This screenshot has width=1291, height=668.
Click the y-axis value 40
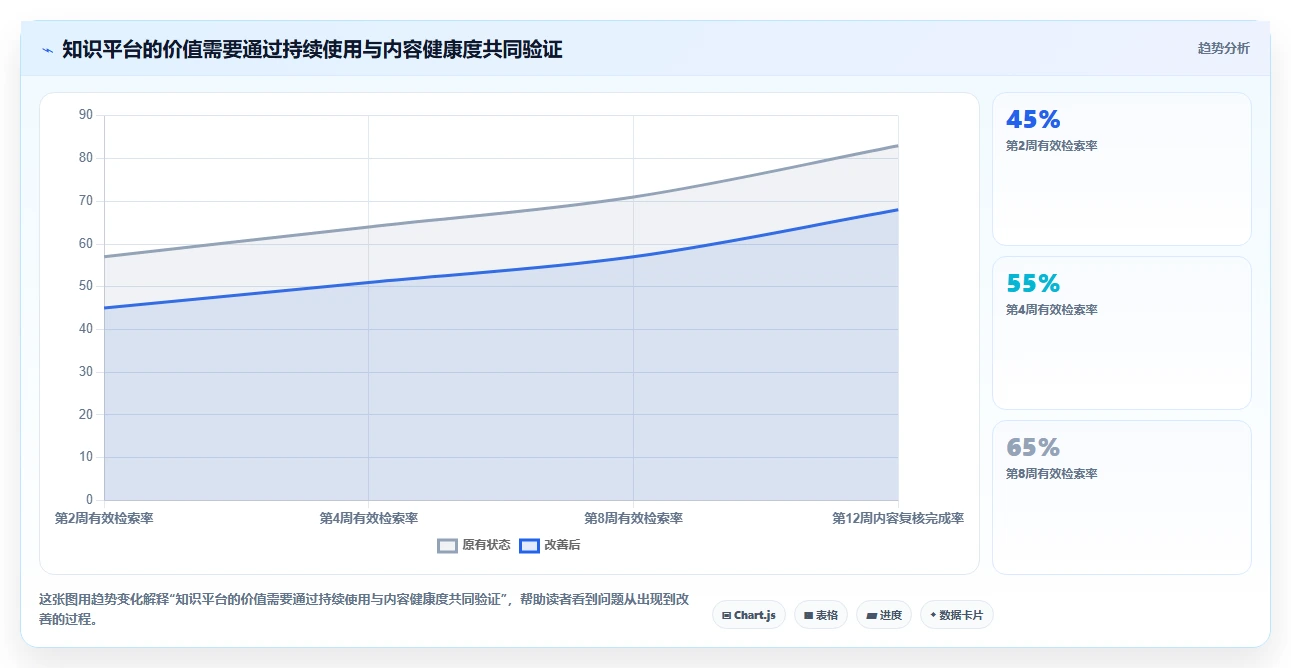click(85, 329)
